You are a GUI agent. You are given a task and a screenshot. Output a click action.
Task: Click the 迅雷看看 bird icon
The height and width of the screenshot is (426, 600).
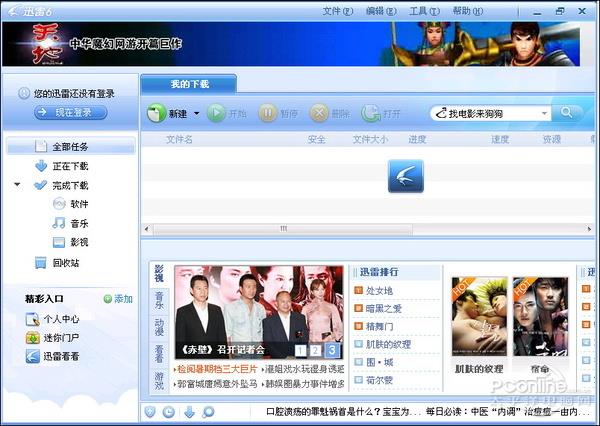(x=33, y=356)
